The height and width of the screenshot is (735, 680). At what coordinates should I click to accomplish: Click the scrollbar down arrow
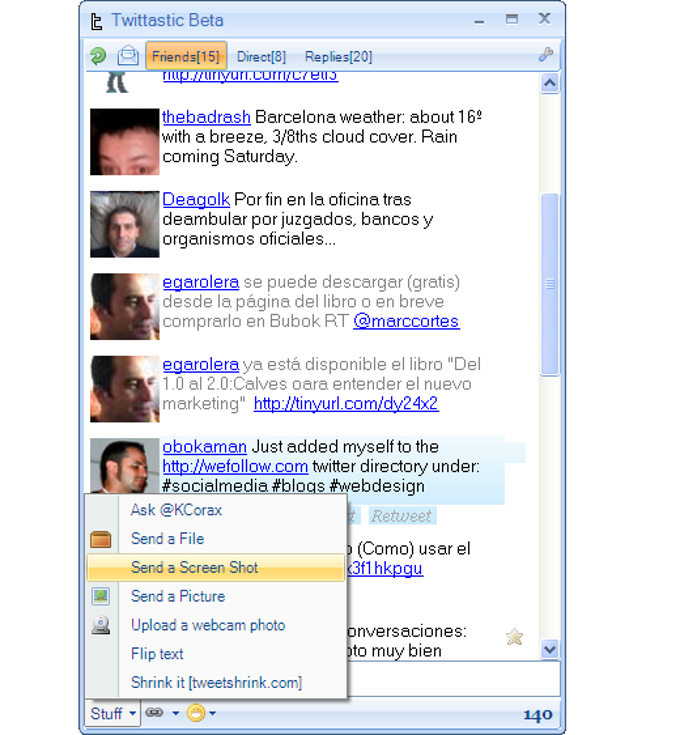(550, 649)
